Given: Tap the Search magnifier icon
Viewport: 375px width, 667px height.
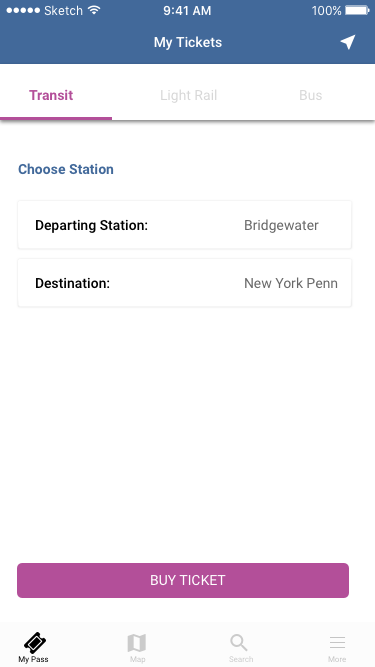Looking at the screenshot, I should coord(239,643).
